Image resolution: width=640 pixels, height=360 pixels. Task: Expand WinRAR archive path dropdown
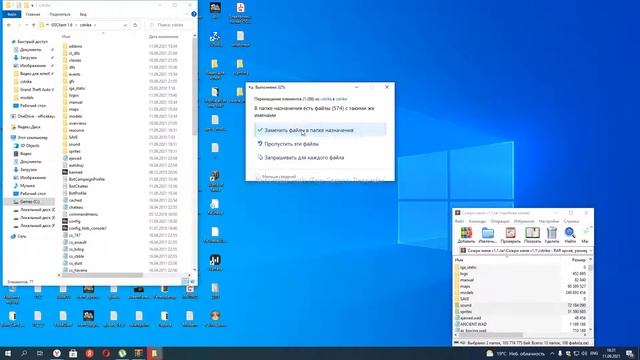[x=591, y=251]
